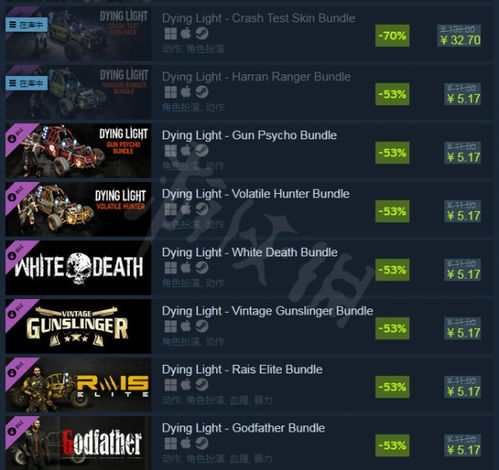
Task: Click the Windows icon under Volatile Hunter Bundle
Action: tap(171, 209)
